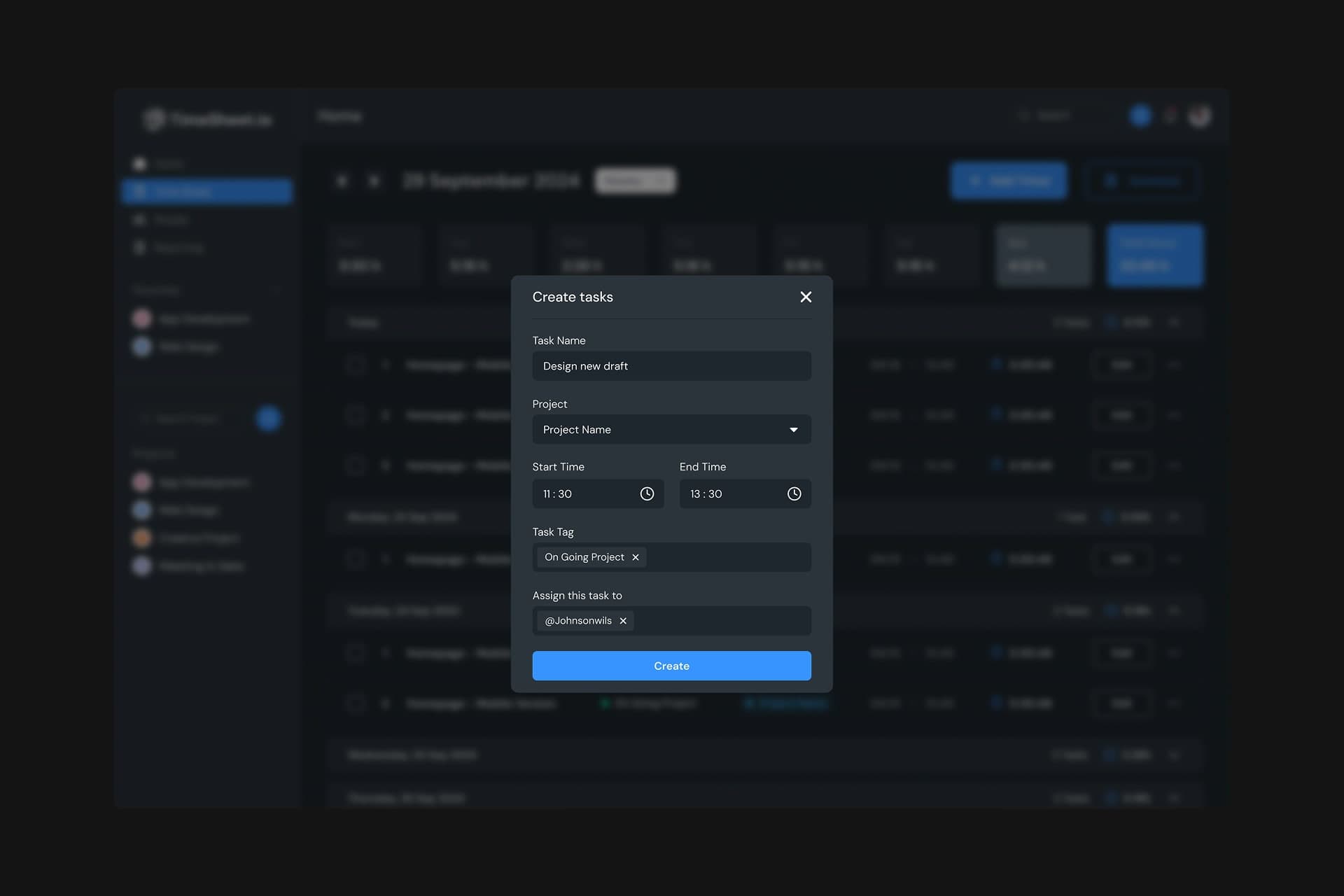Click the search icon in the top navigation bar
Screen dimensions: 1344x896
tap(1024, 115)
